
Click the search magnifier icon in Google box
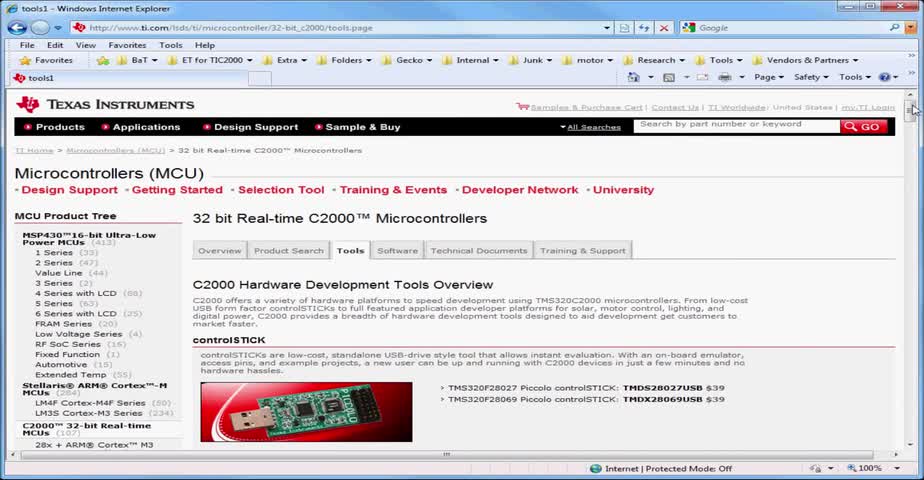pyautogui.click(x=895, y=27)
